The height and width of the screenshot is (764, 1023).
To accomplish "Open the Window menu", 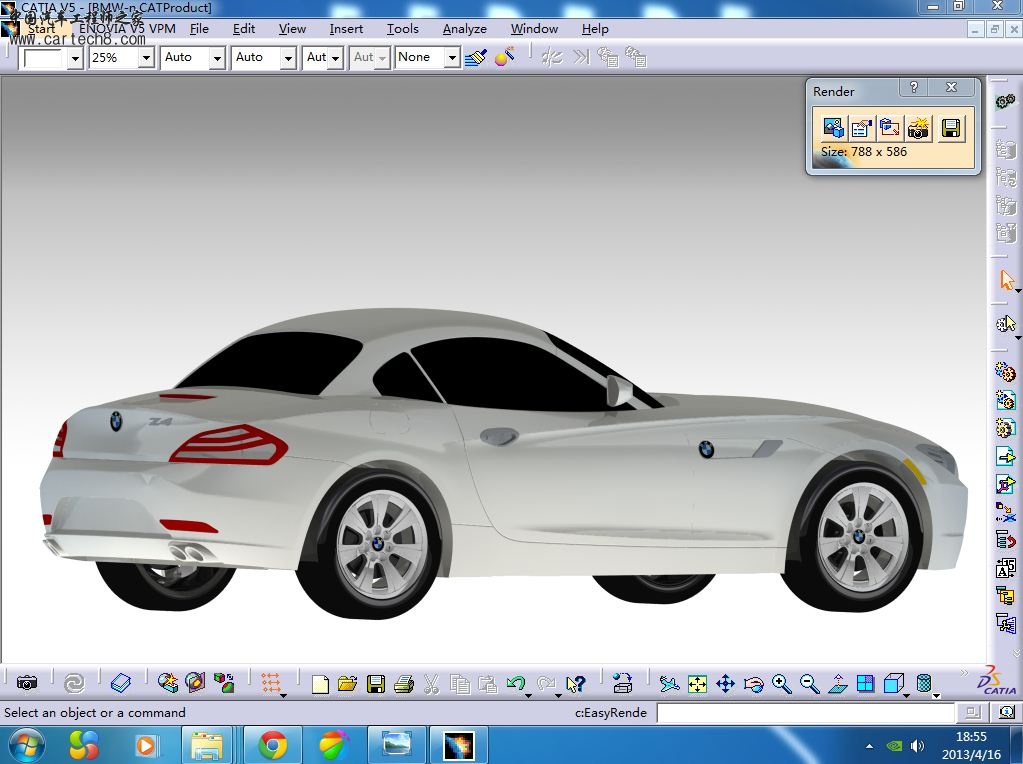I will [534, 29].
